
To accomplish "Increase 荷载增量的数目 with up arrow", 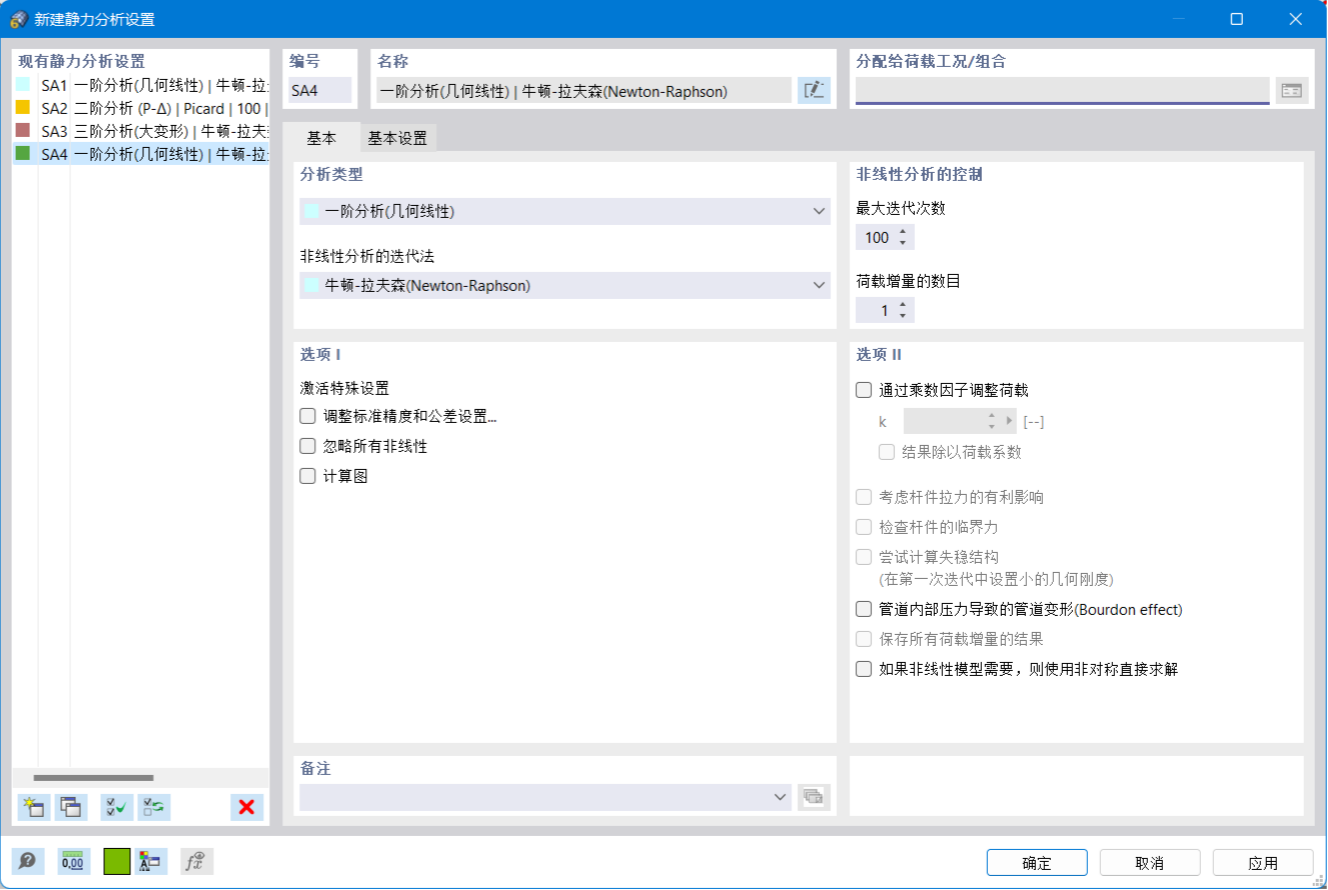I will pos(903,305).
